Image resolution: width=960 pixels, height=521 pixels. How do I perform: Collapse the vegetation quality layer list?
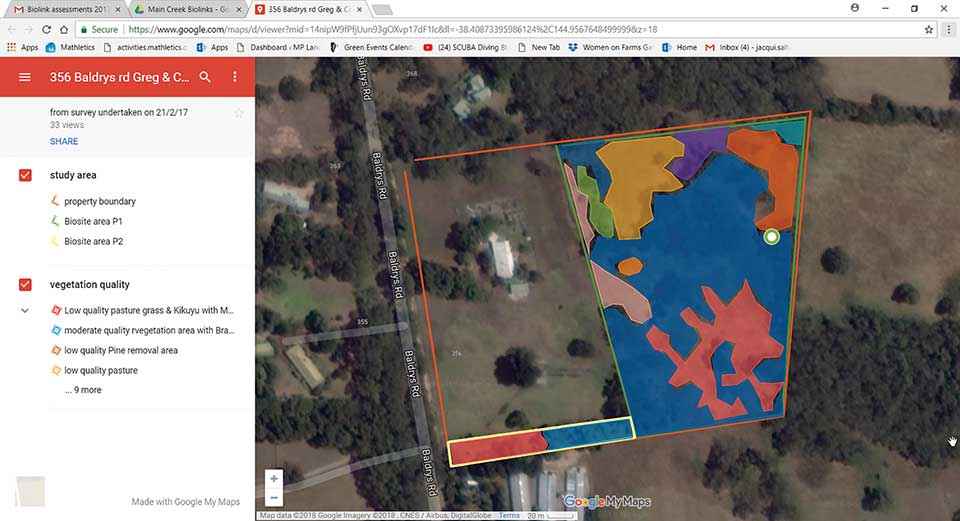pos(25,311)
